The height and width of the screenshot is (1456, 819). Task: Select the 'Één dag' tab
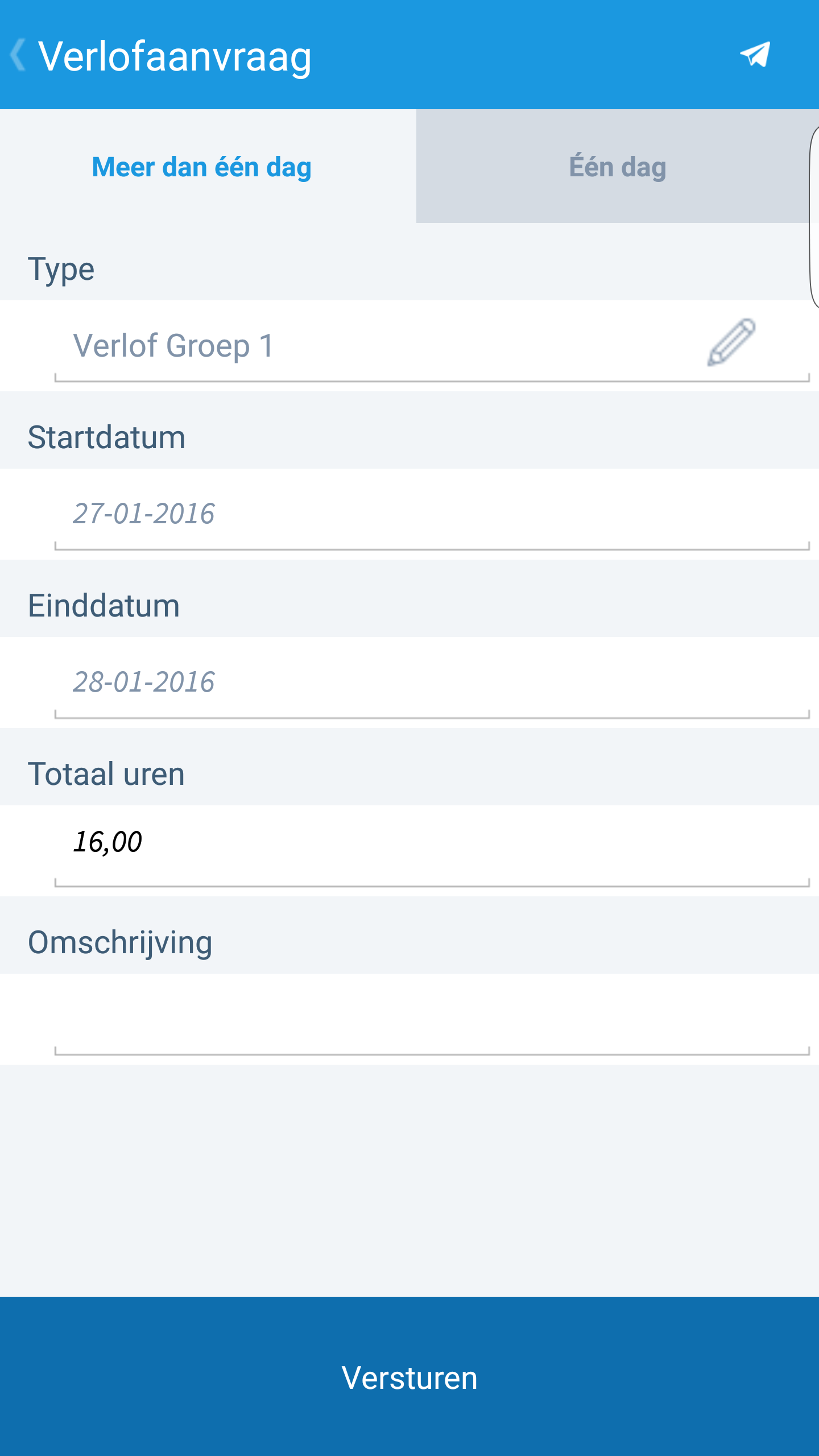coord(617,167)
